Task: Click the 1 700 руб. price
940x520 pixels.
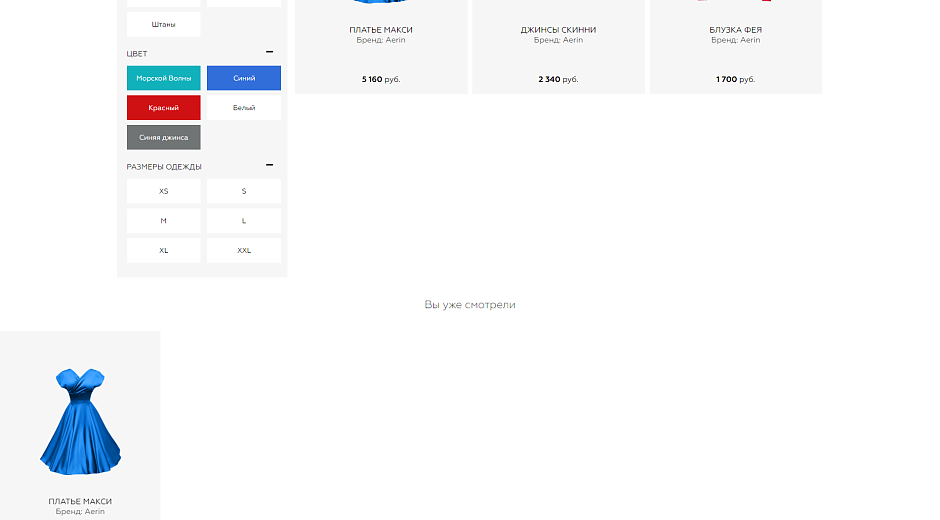Action: coord(736,79)
